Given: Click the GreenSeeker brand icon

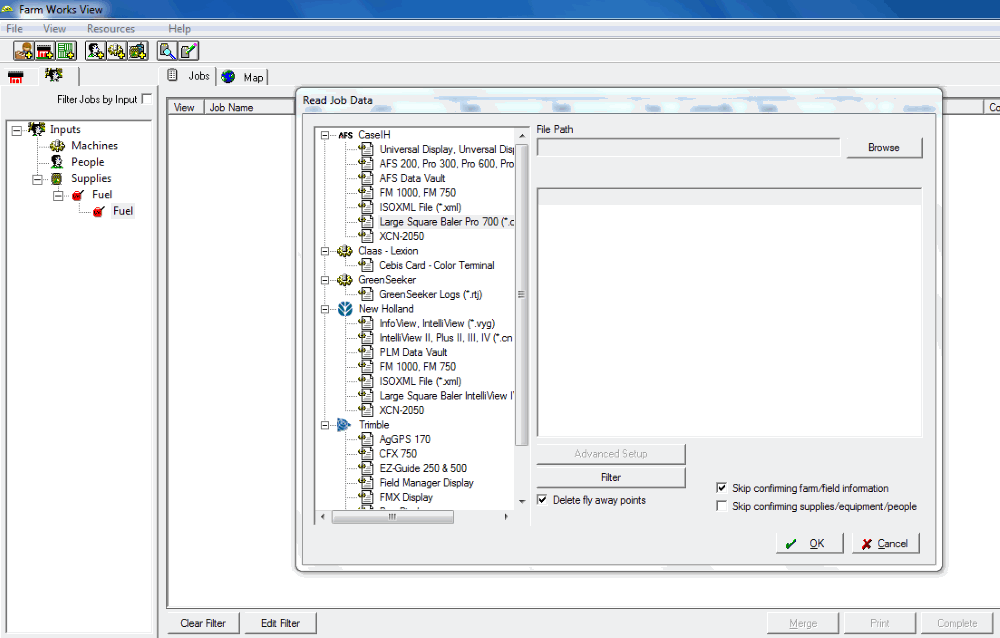Looking at the screenshot, I should click(x=345, y=279).
